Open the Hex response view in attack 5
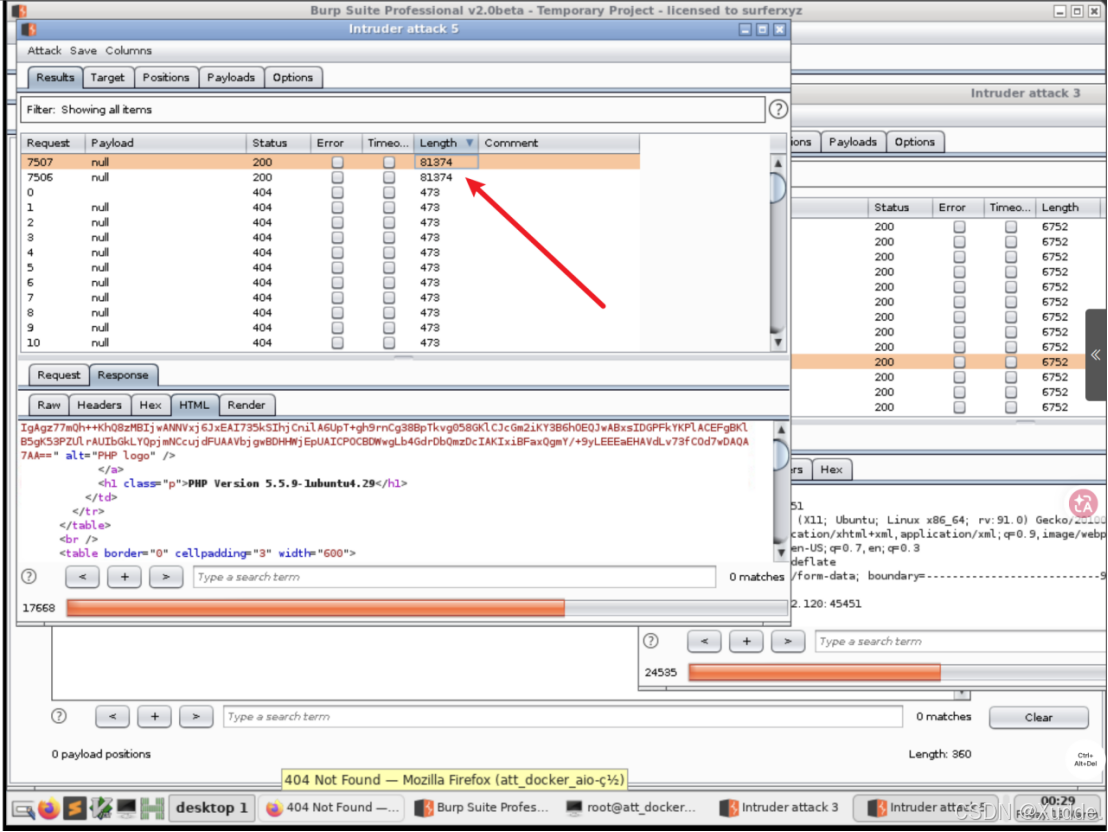Image resolution: width=1108 pixels, height=832 pixels. pyautogui.click(x=151, y=405)
